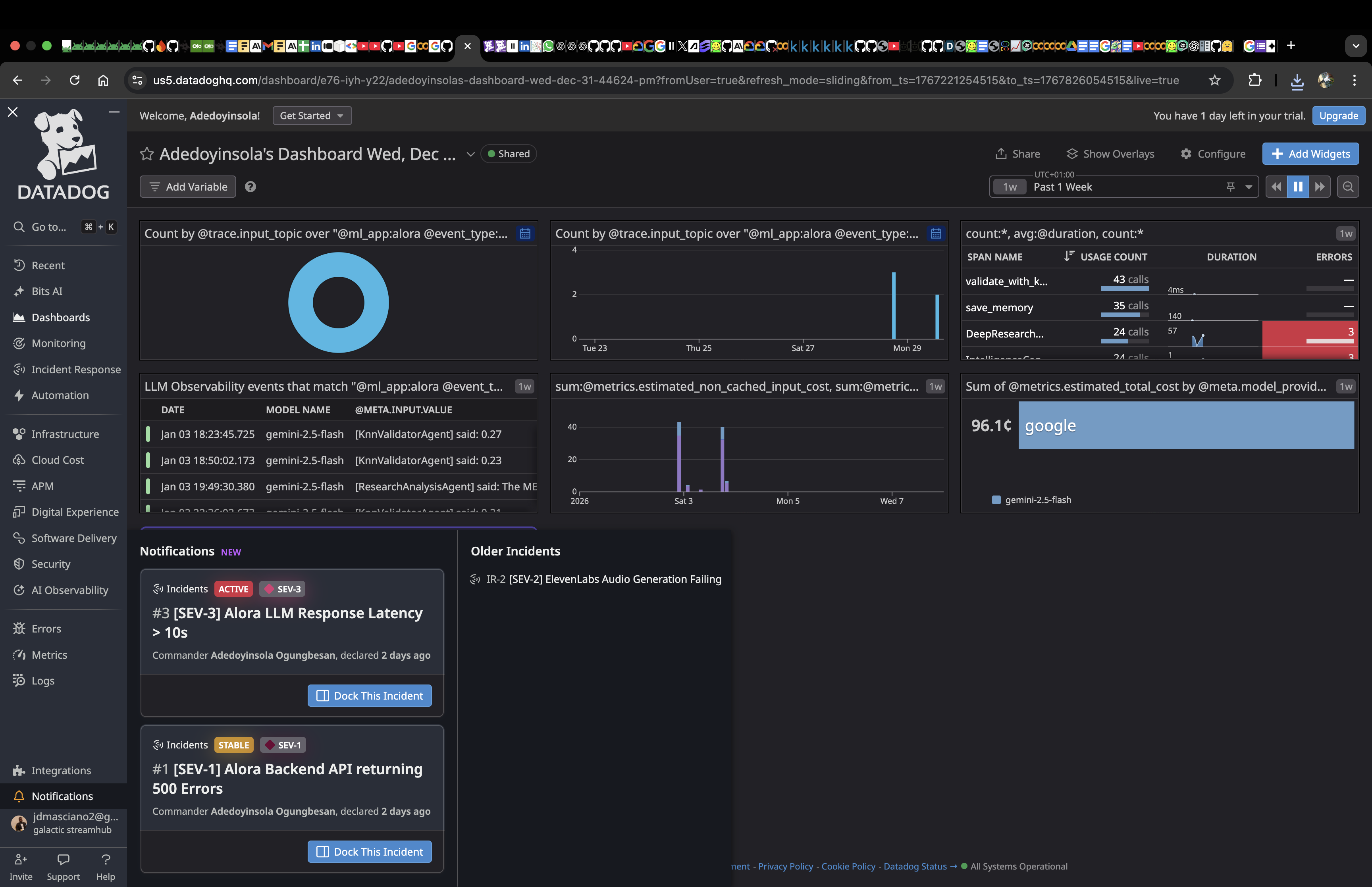Toggle Show Overlays on dashboard

[1110, 154]
